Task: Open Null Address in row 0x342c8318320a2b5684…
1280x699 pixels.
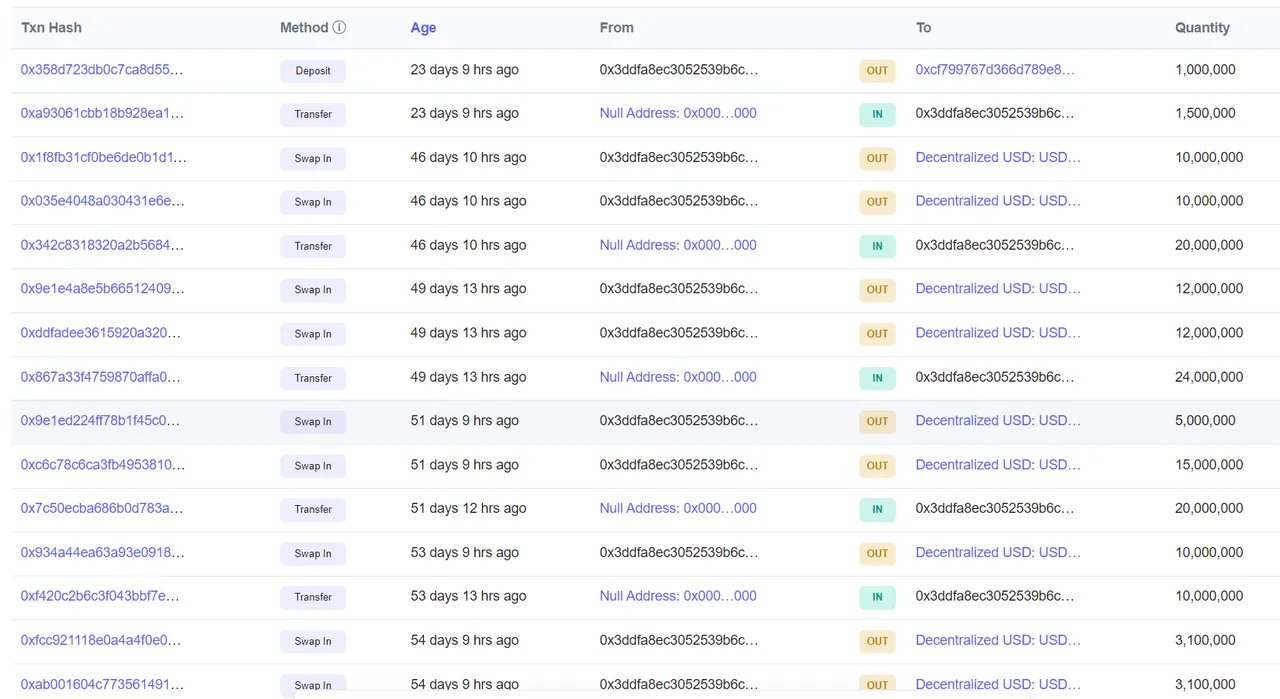Action: point(678,245)
